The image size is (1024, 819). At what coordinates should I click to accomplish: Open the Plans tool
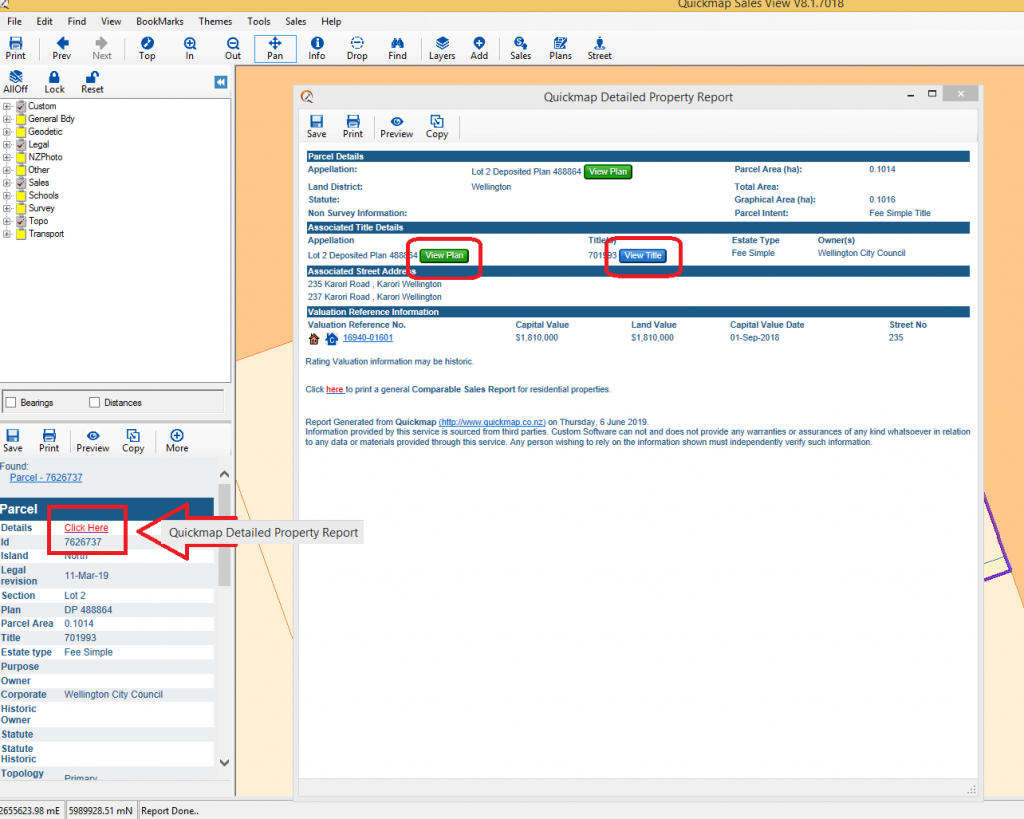(x=560, y=47)
